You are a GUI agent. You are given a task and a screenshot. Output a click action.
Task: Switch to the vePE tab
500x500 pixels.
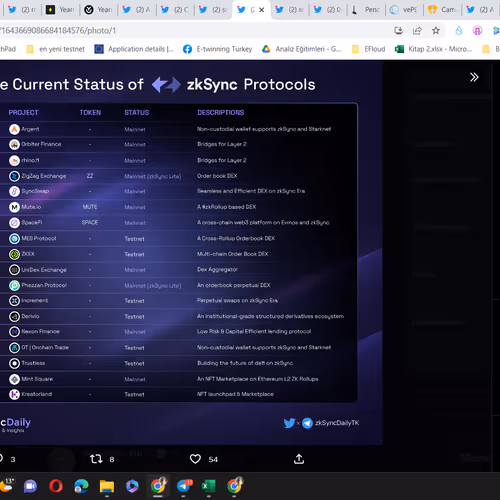pyautogui.click(x=404, y=10)
